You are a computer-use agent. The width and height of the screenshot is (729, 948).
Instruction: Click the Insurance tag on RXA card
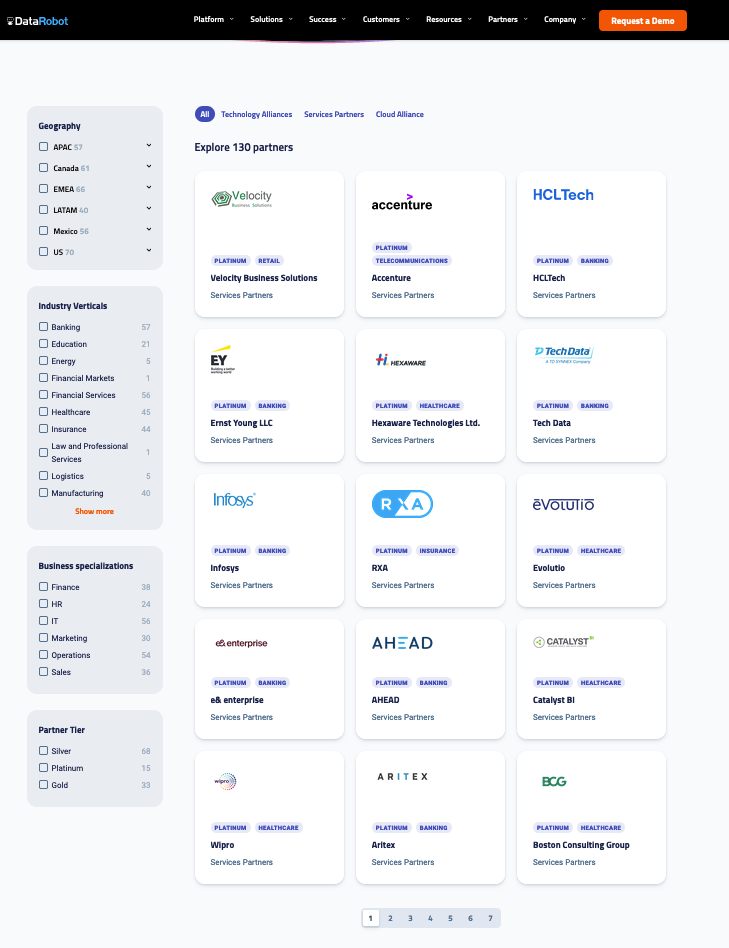[x=437, y=551]
